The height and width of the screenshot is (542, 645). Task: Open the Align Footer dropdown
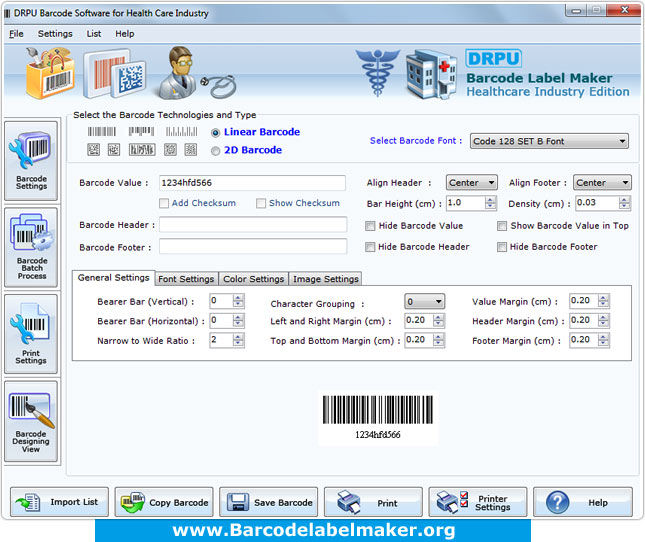pyautogui.click(x=602, y=183)
